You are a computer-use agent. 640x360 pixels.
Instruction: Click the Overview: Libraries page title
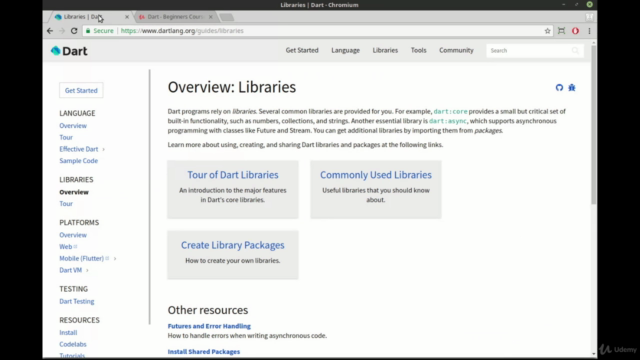pos(232,87)
